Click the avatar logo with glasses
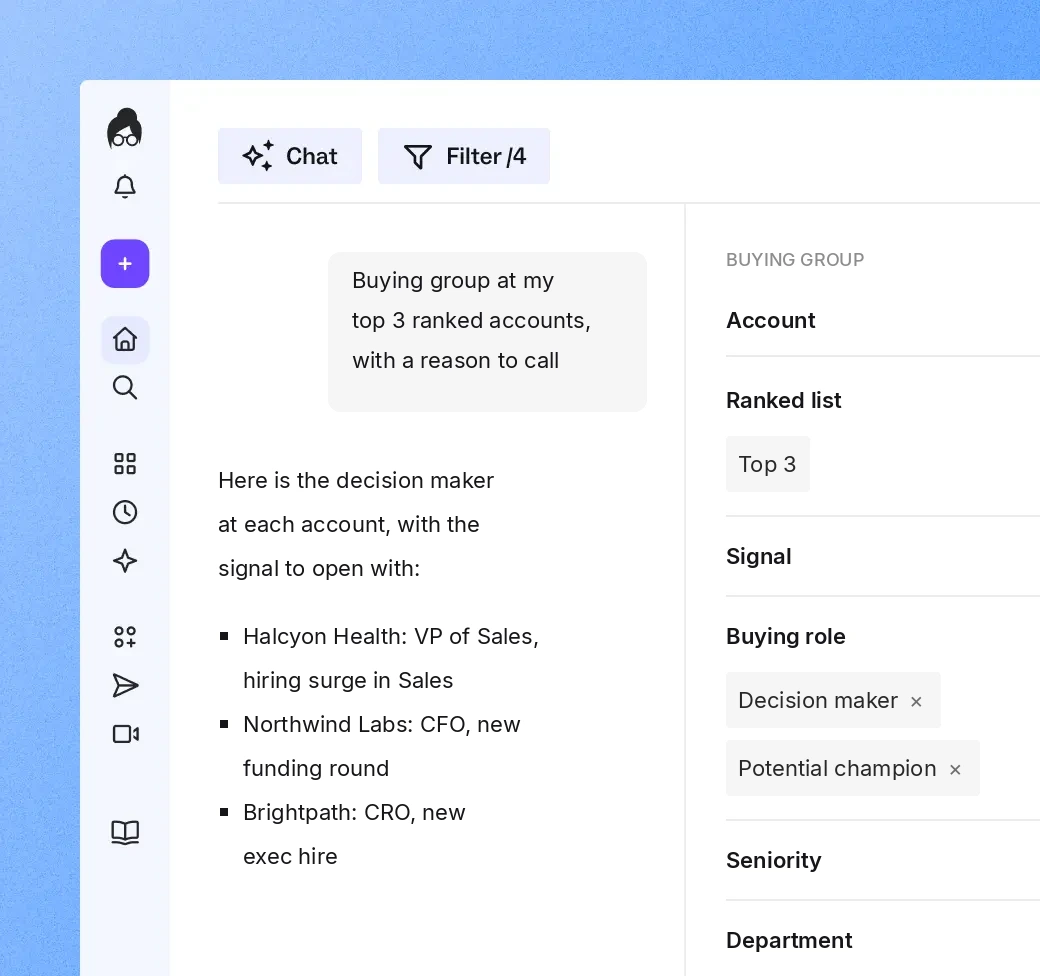The height and width of the screenshot is (976, 1040). (125, 128)
